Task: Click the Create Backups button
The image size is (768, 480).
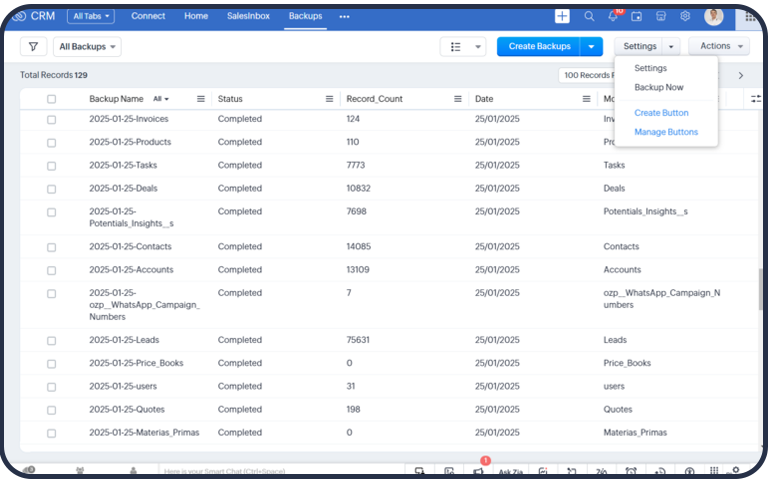Action: (539, 47)
